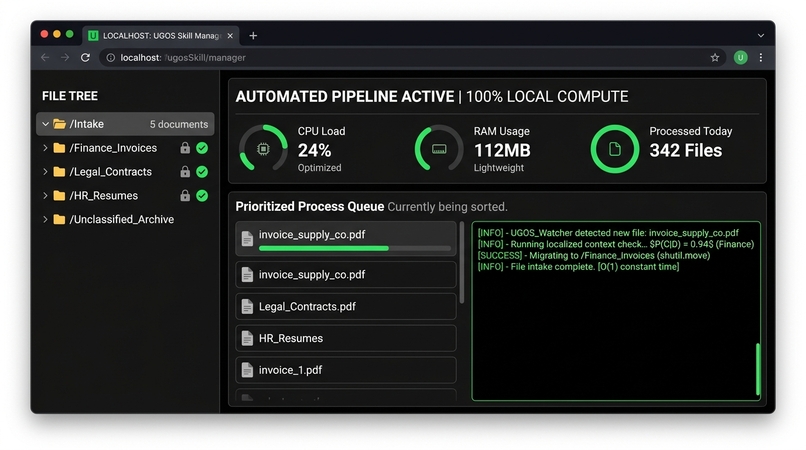The height and width of the screenshot is (450, 806).
Task: Click the folder icon of /Legal_Contracts
Action: (x=59, y=172)
